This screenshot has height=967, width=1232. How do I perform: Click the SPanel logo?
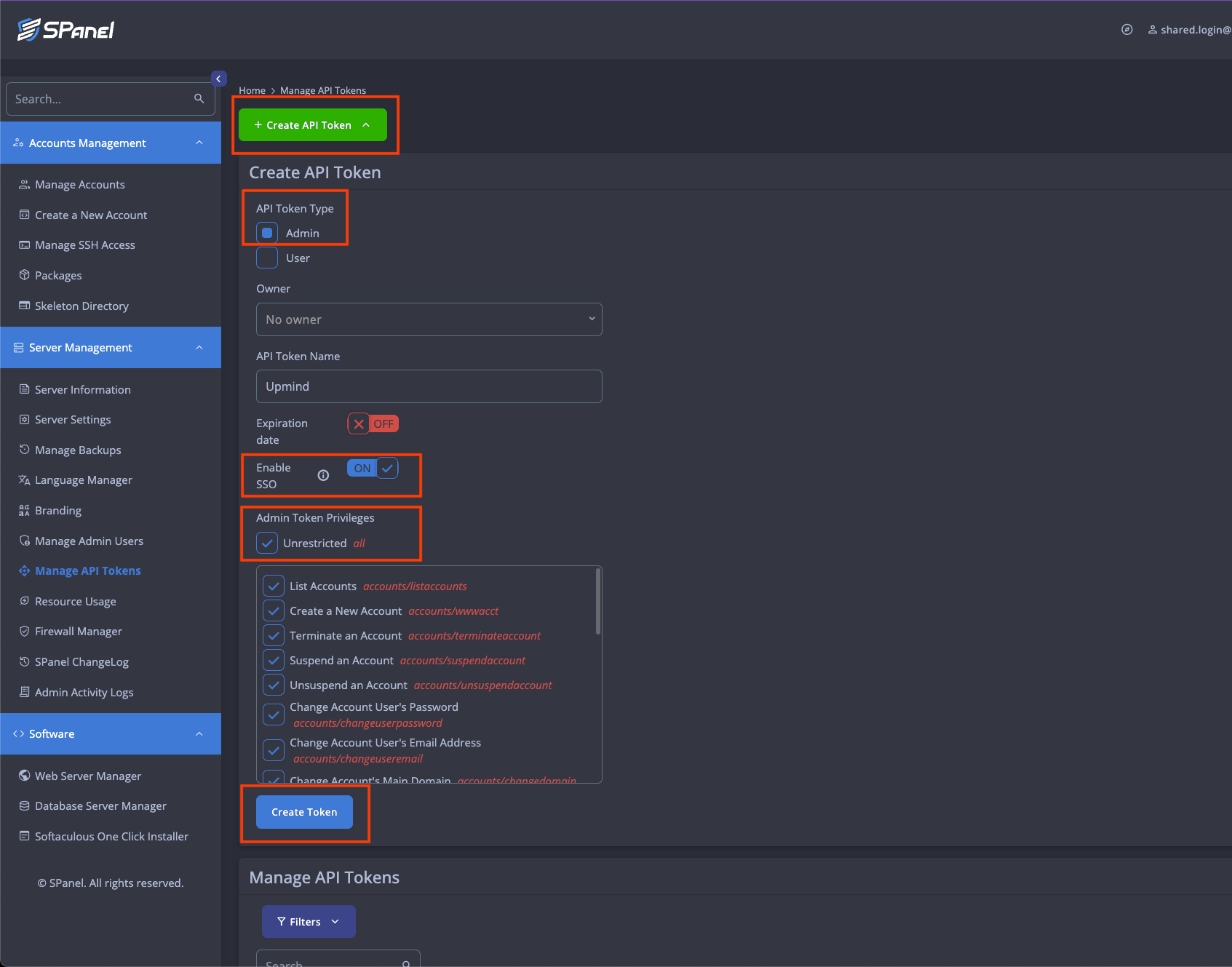point(65,30)
